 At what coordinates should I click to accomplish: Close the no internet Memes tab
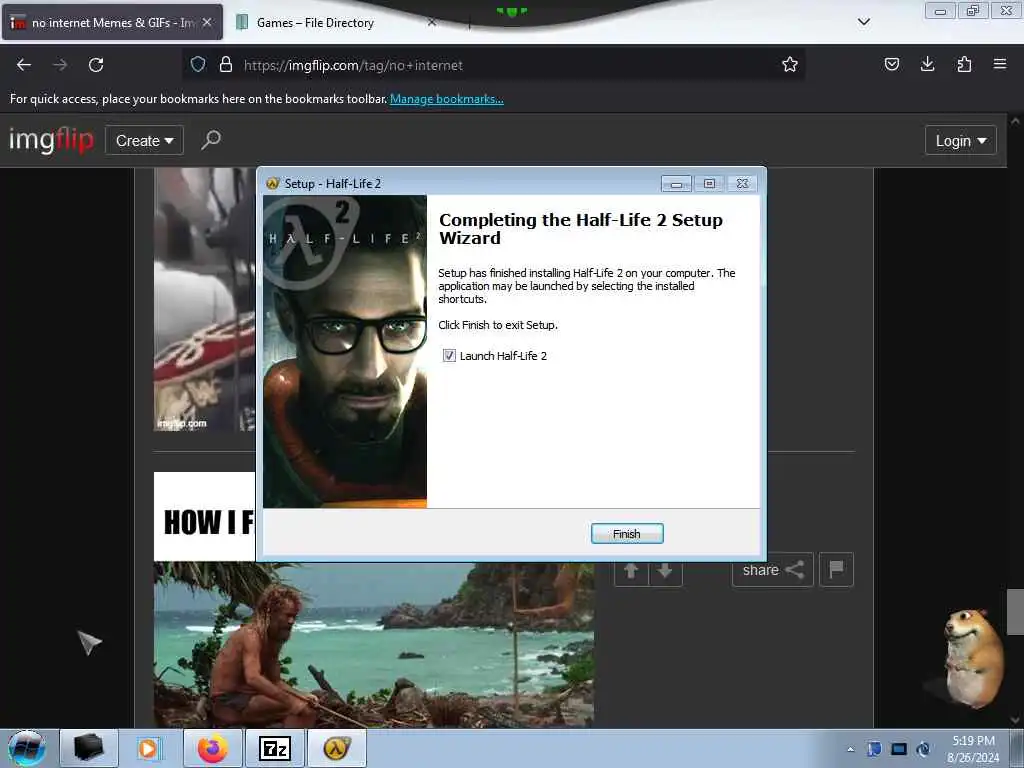[x=207, y=22]
